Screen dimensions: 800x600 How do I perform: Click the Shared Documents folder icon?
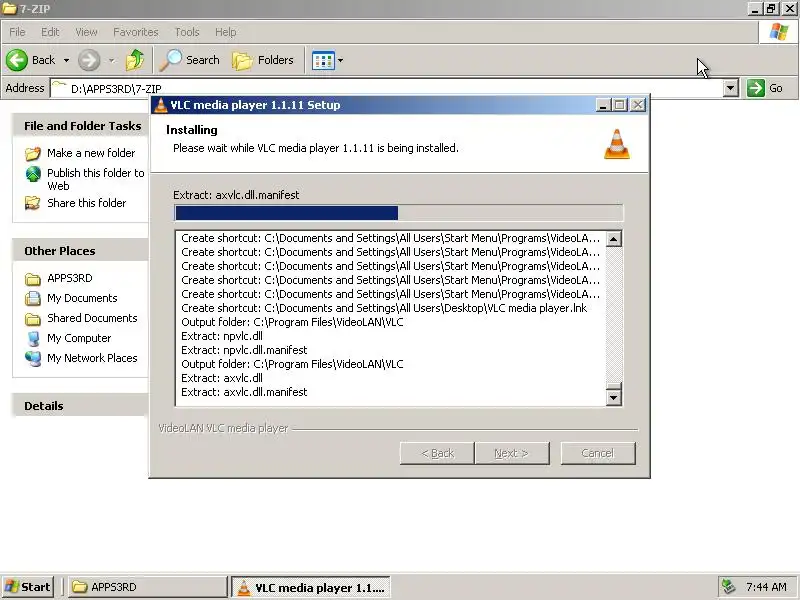(x=33, y=318)
